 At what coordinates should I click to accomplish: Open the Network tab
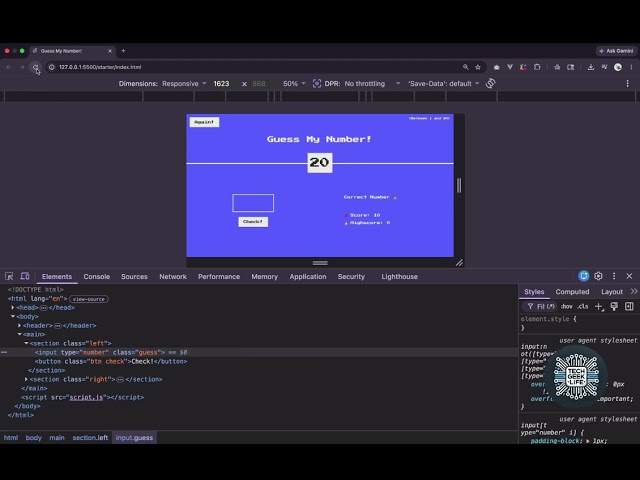click(x=173, y=277)
